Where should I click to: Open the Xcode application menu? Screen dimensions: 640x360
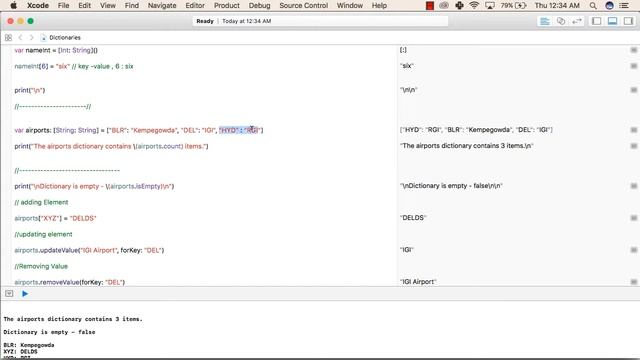click(x=38, y=5)
